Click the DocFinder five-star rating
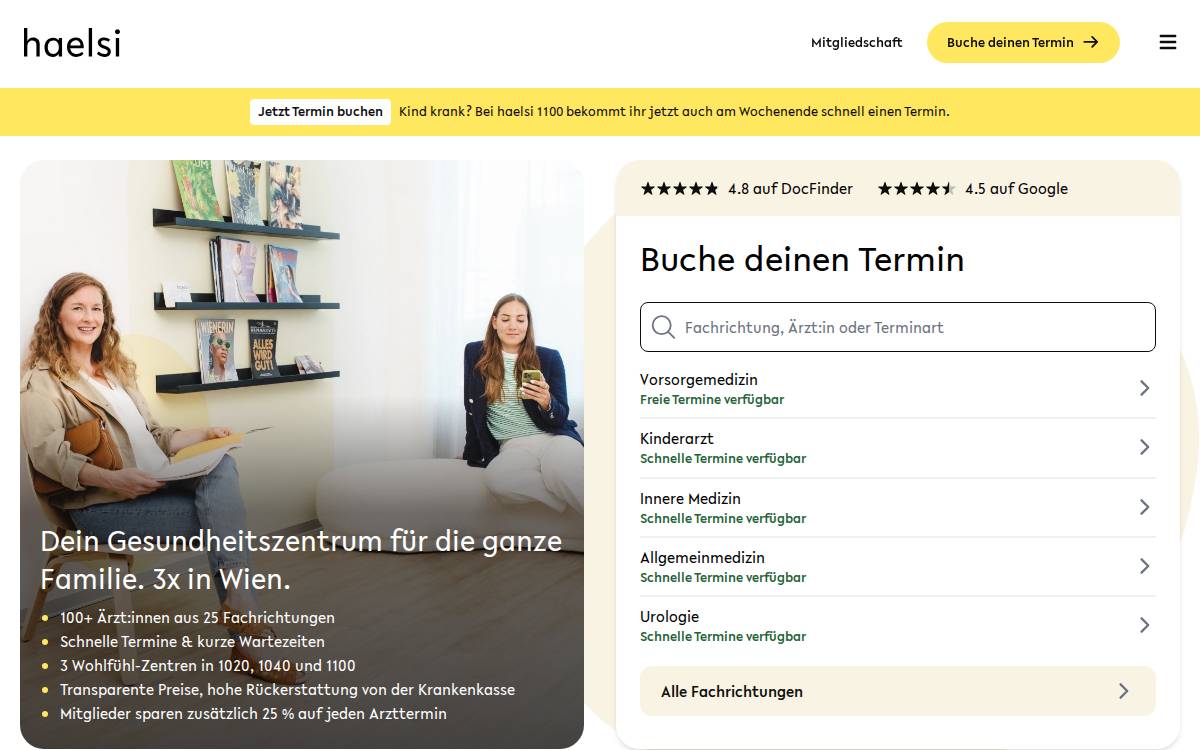Screen dimensions: 1200x750 [679, 188]
